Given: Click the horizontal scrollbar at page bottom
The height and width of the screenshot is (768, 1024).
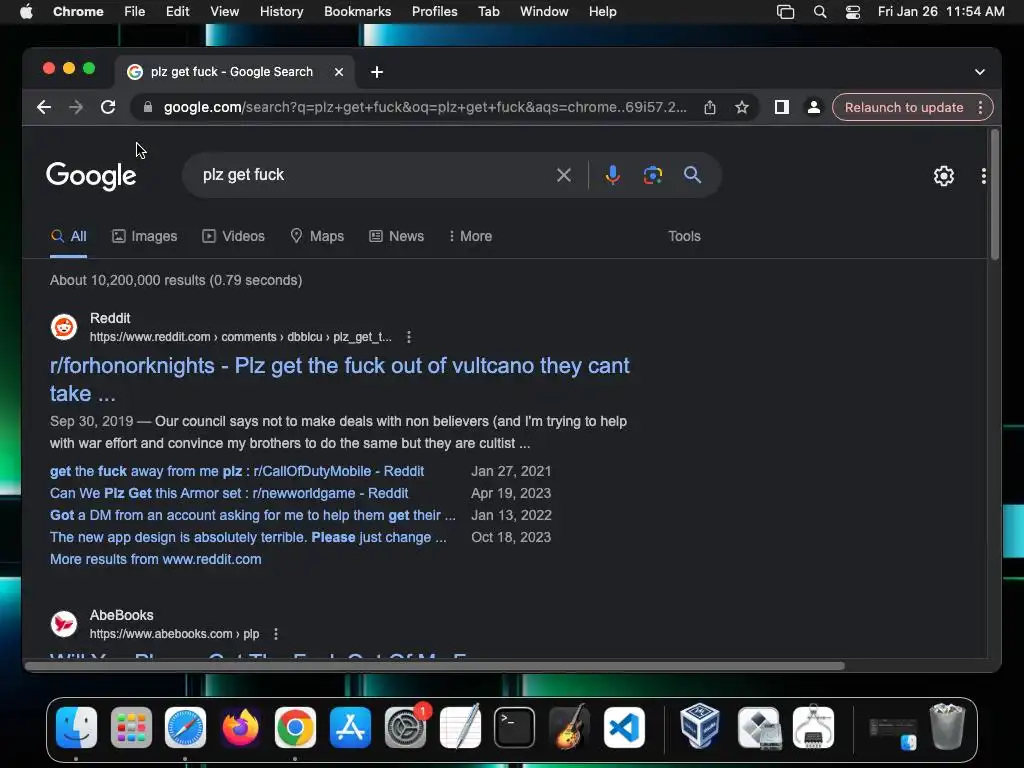Looking at the screenshot, I should click(435, 666).
